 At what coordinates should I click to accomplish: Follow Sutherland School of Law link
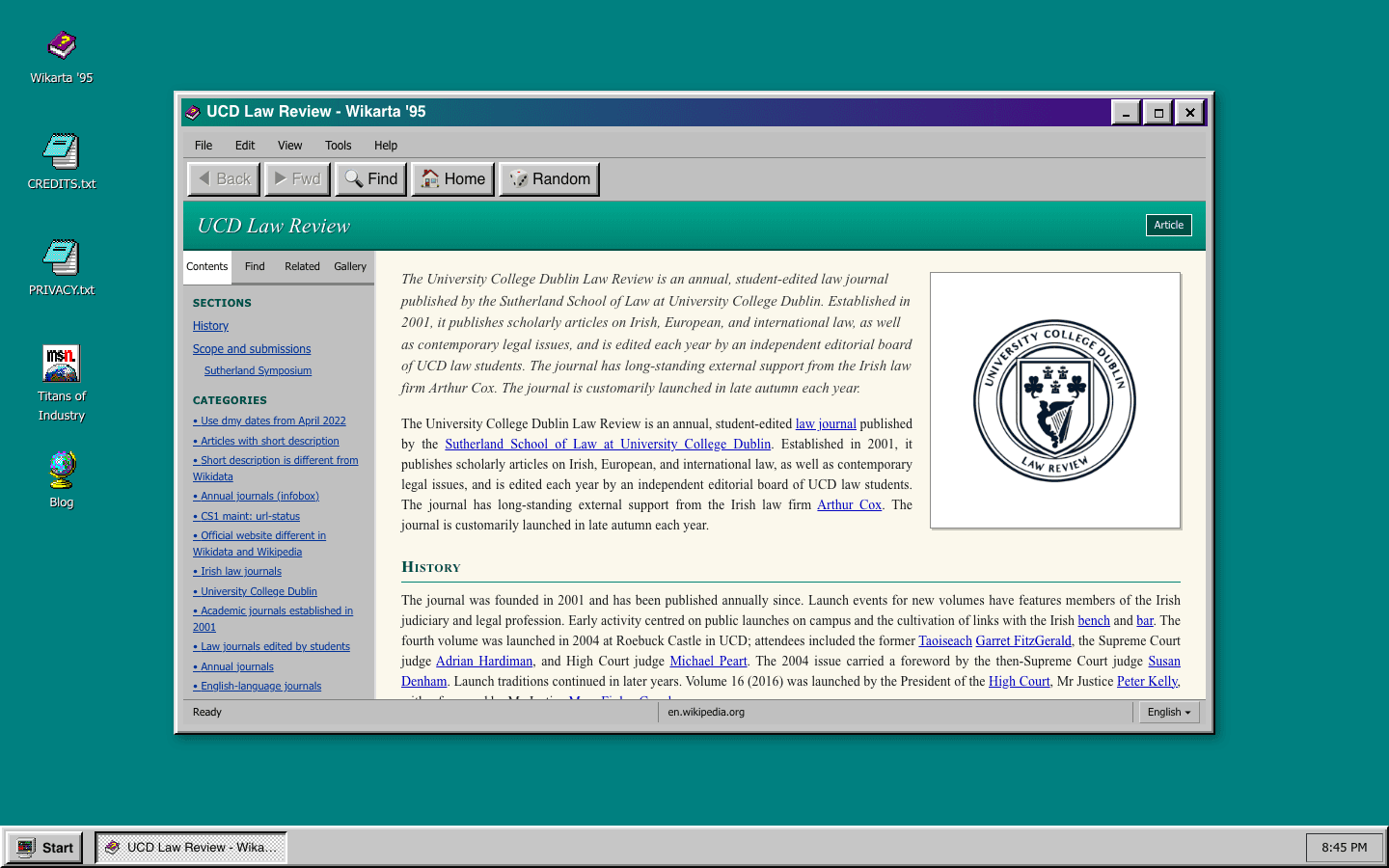[x=608, y=444]
